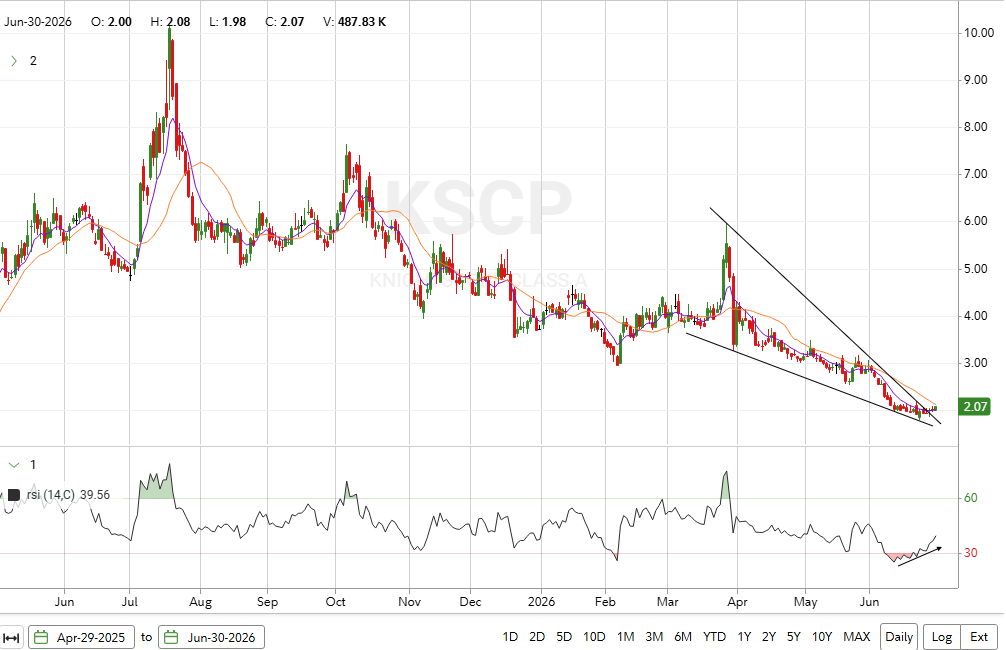Open the start date calendar icon
Image resolution: width=1006 pixels, height=650 pixels.
(x=41, y=638)
